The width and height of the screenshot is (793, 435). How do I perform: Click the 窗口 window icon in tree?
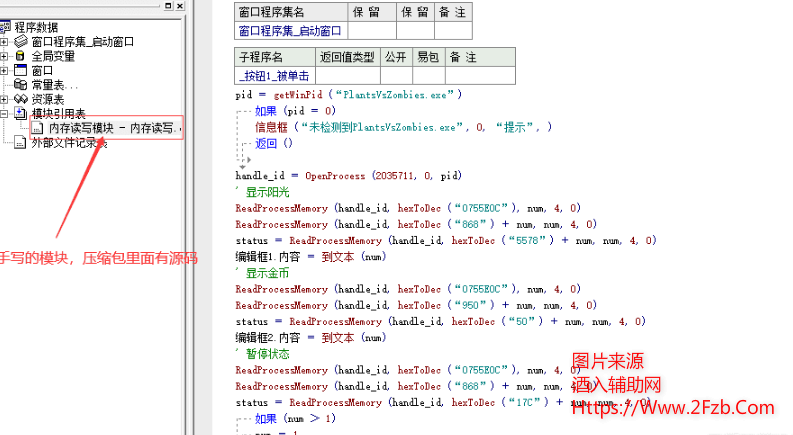[21, 71]
